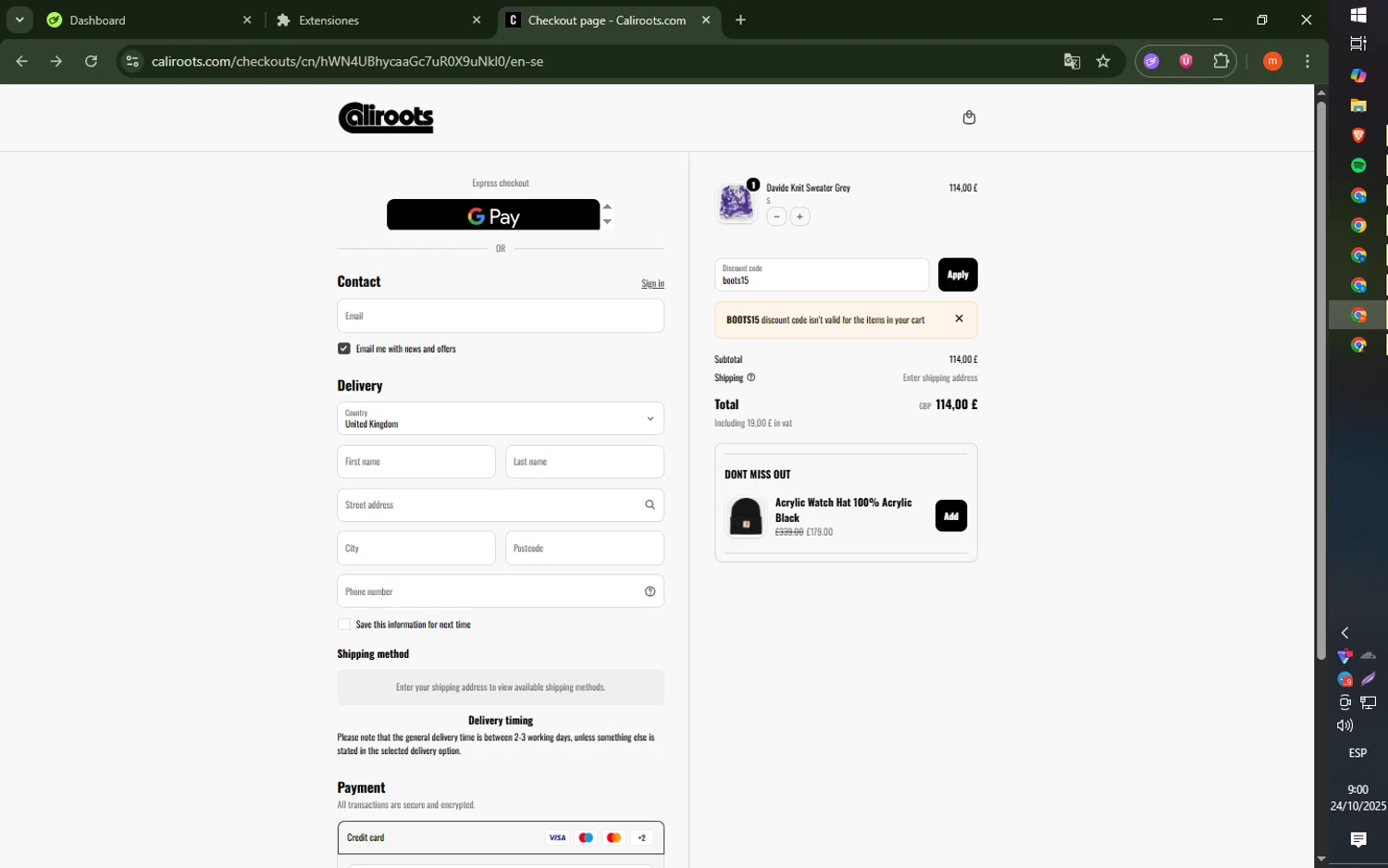
Task: Close the Extensiones tab
Action: click(477, 20)
